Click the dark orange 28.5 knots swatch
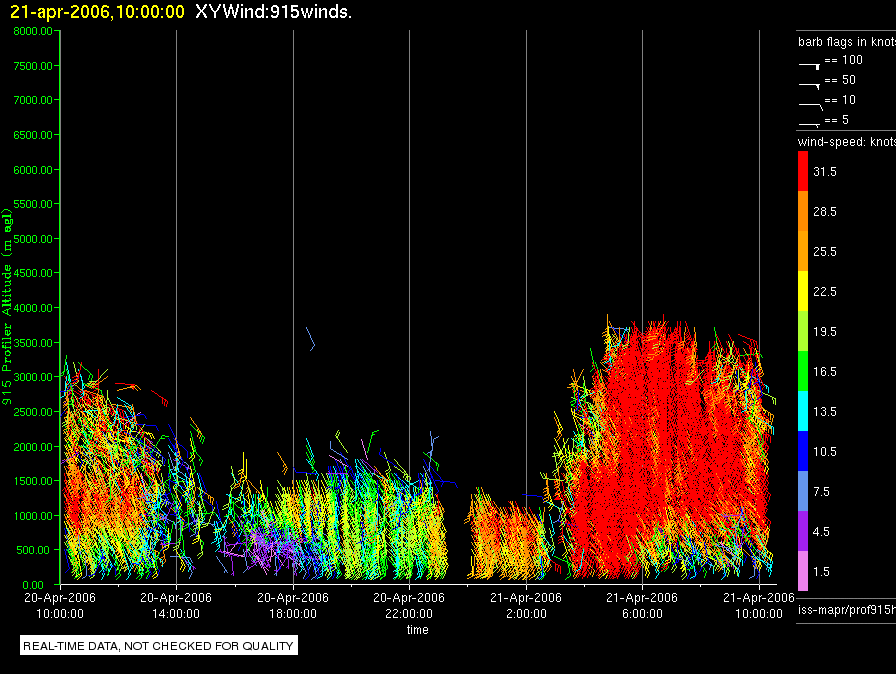The image size is (896, 674). point(803,211)
